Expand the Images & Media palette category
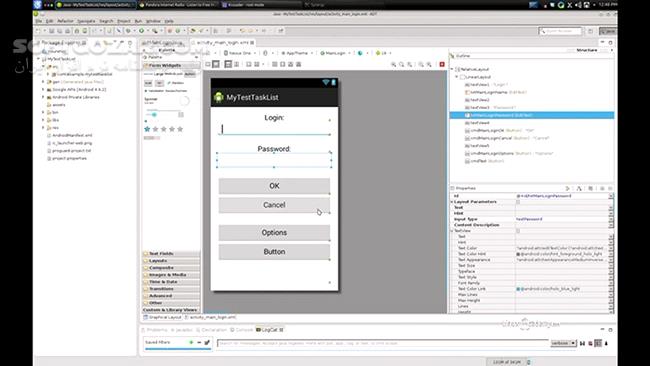650x366 pixels. (x=171, y=275)
